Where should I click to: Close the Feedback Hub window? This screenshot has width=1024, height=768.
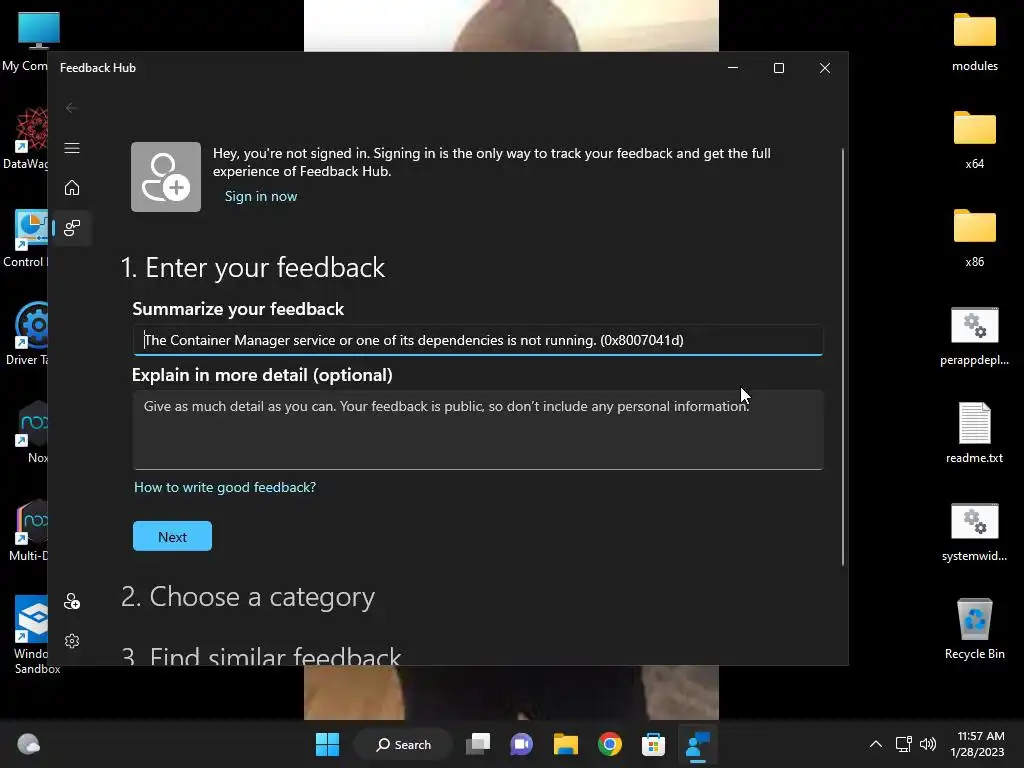click(x=825, y=68)
